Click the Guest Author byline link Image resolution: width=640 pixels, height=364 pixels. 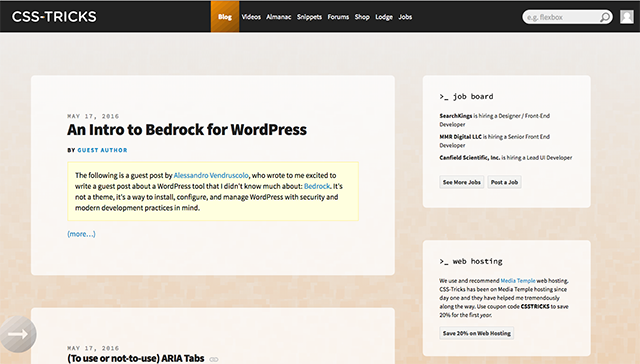(x=102, y=150)
